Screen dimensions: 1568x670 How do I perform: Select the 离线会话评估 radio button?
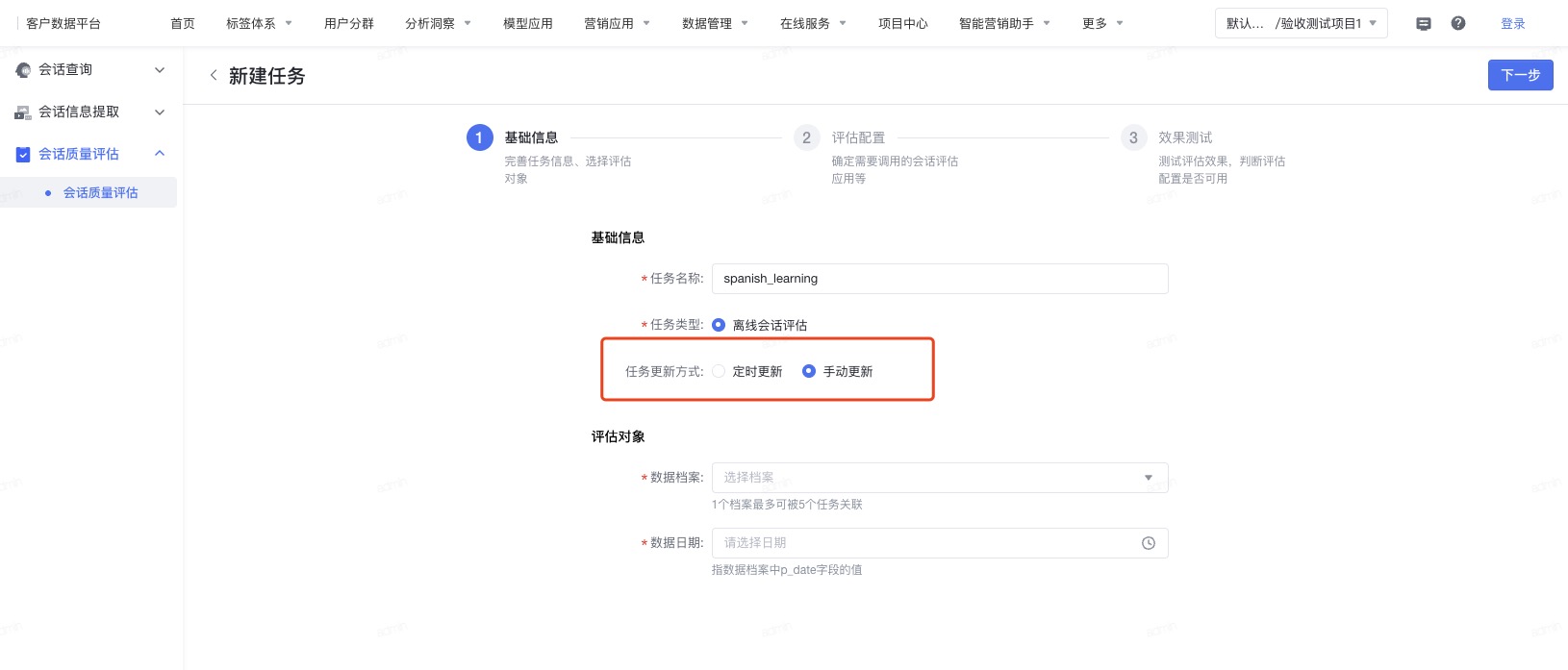coord(719,326)
